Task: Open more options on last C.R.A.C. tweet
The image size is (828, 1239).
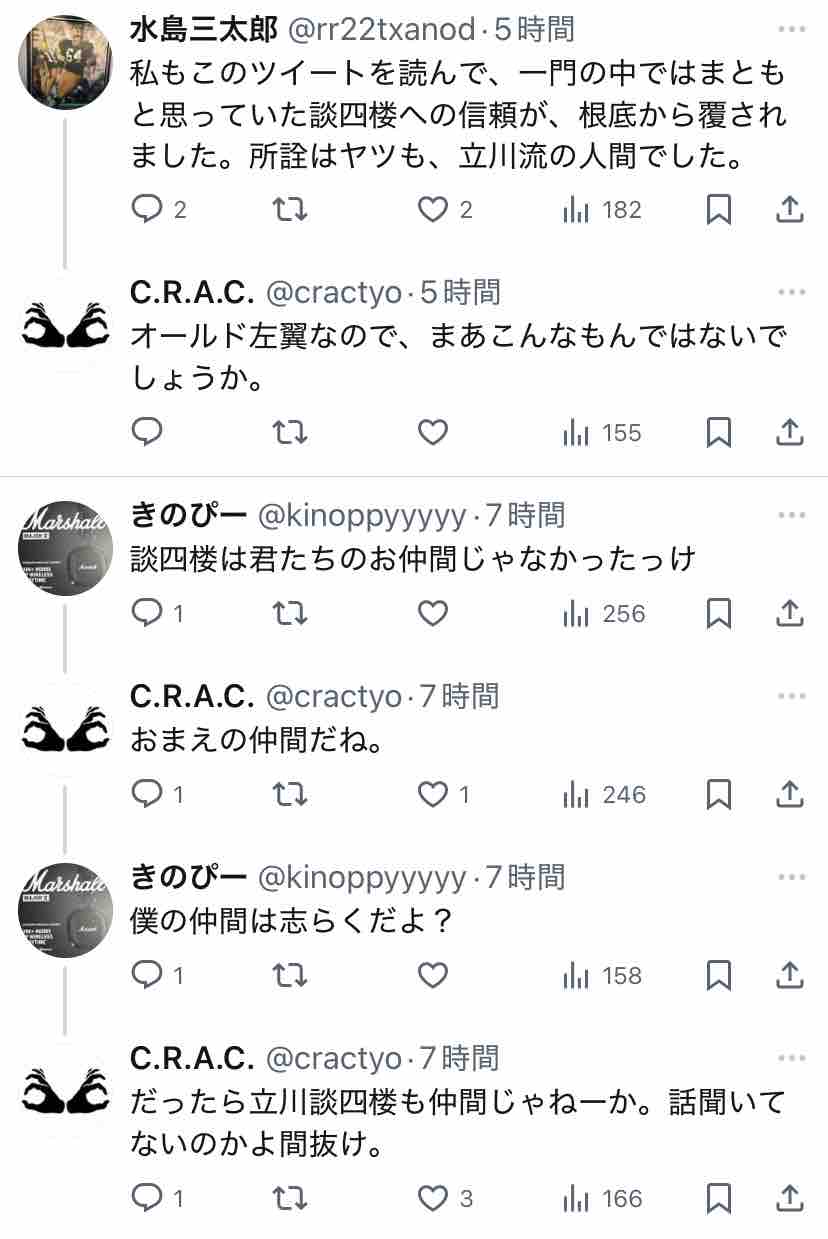Action: pos(791,1058)
